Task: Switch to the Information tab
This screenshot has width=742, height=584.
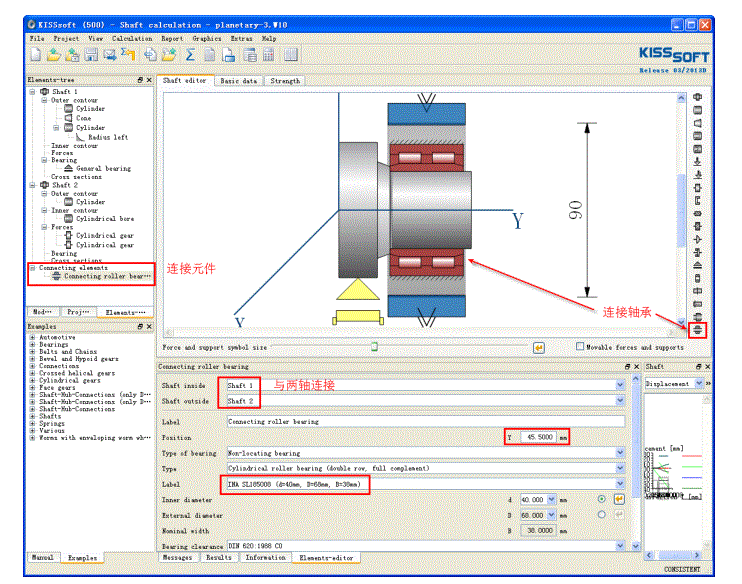Action: point(265,557)
